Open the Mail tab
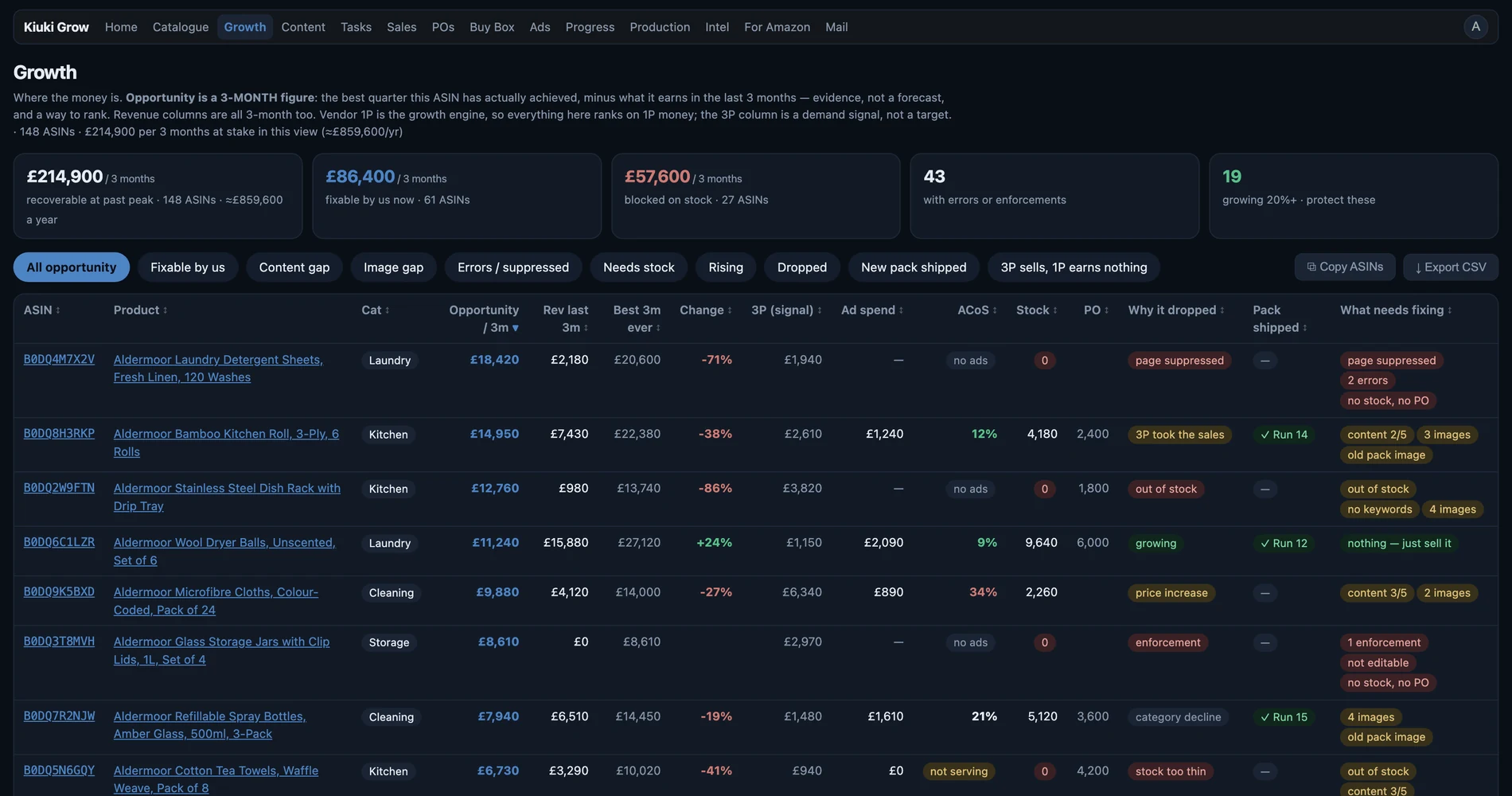Image resolution: width=1512 pixels, height=796 pixels. click(836, 27)
